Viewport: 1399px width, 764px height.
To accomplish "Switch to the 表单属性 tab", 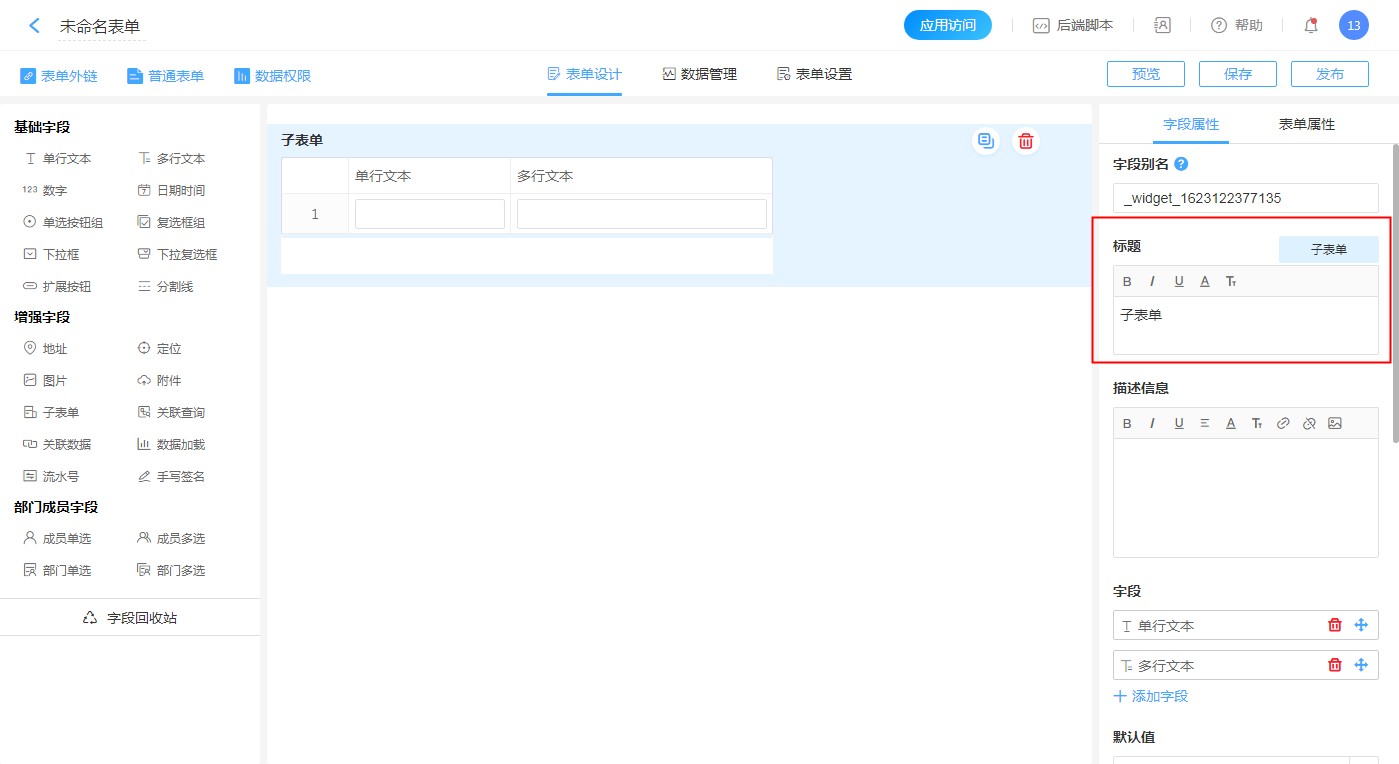I will pyautogui.click(x=1306, y=125).
